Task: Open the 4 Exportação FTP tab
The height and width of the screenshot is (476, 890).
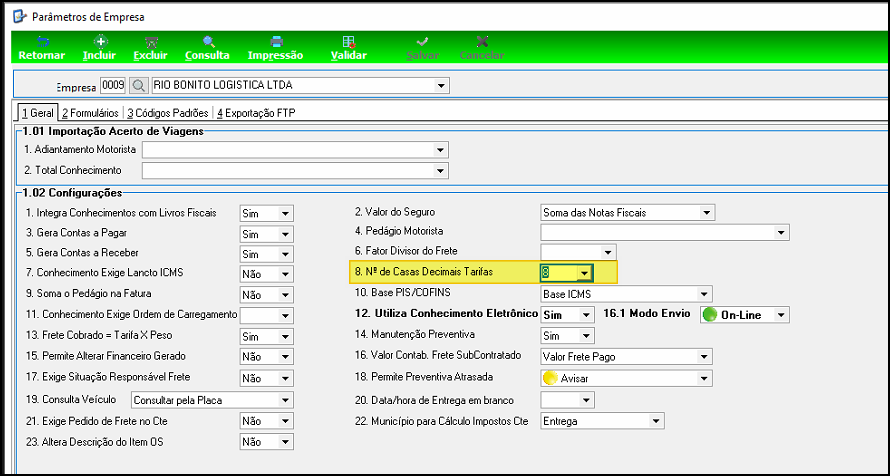Action: (x=257, y=113)
